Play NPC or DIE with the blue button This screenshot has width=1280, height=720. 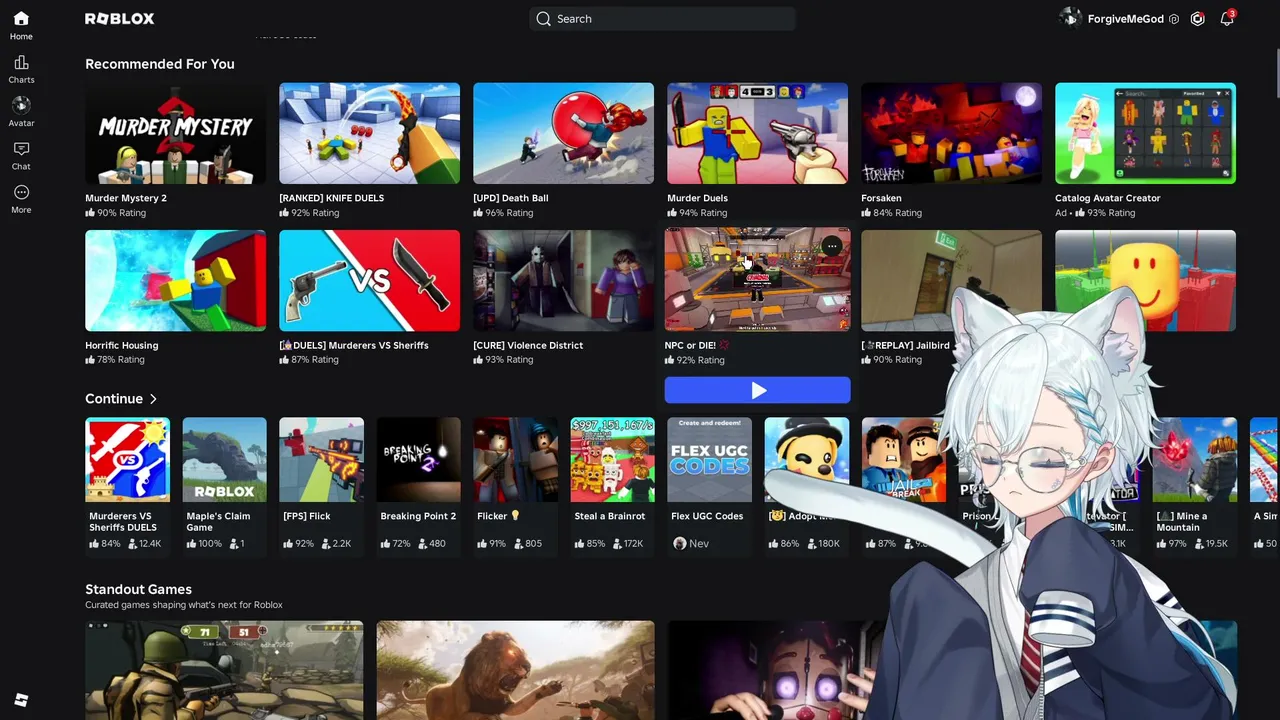[757, 390]
